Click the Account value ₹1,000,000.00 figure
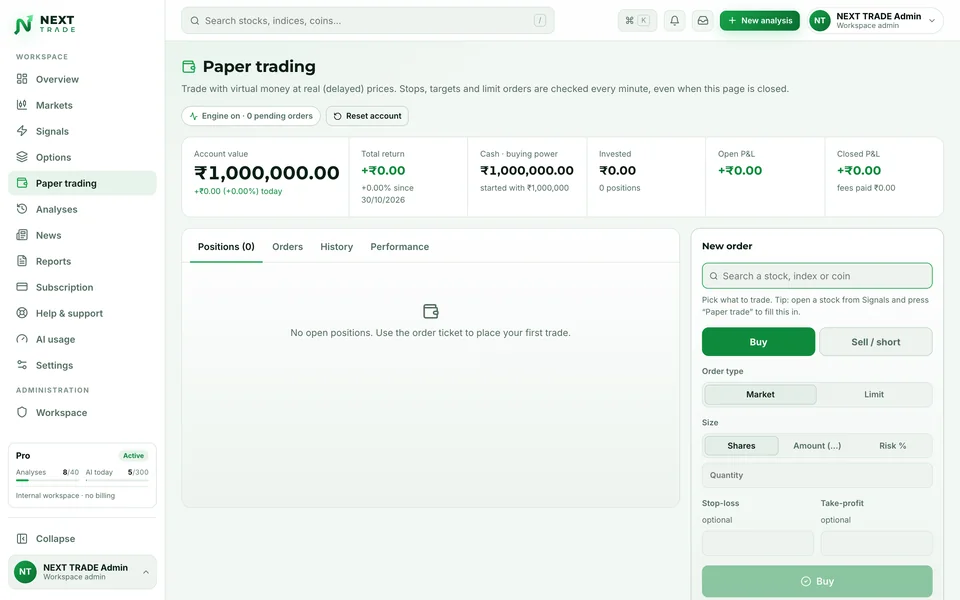 coord(266,173)
